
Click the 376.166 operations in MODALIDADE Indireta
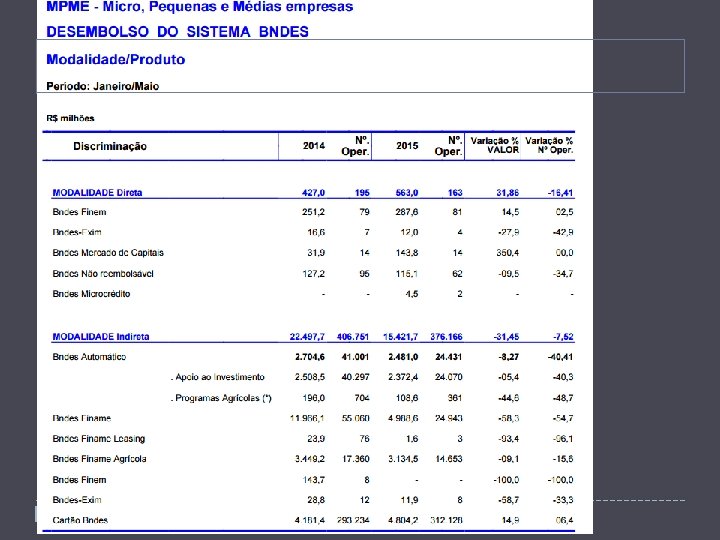coord(446,337)
